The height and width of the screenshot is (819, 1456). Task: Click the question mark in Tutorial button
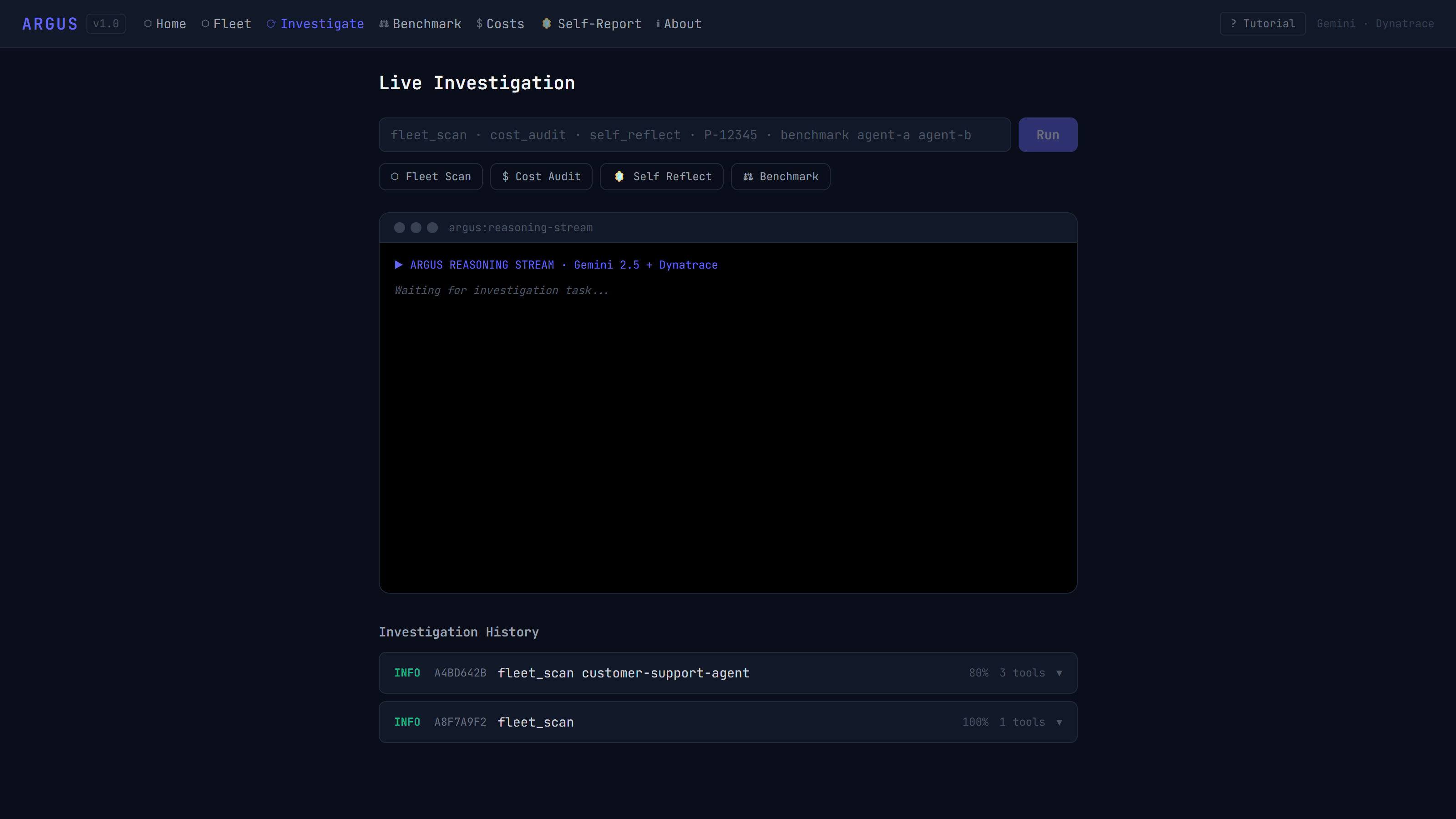(x=1233, y=24)
